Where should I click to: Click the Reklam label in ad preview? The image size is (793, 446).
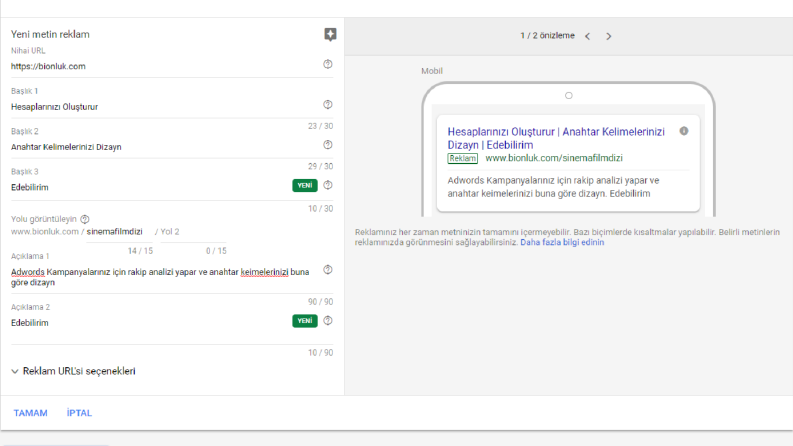[x=463, y=159]
